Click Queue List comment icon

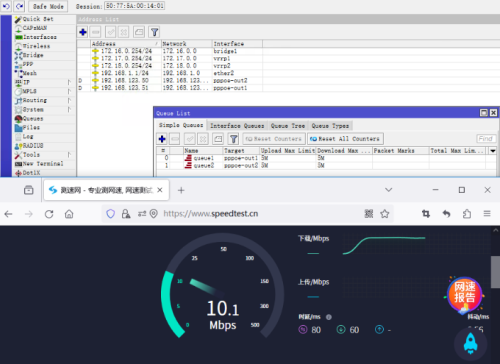pos(218,139)
